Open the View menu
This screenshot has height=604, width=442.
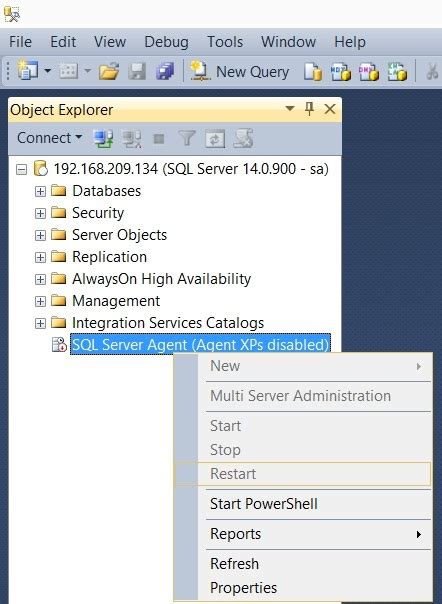110,42
